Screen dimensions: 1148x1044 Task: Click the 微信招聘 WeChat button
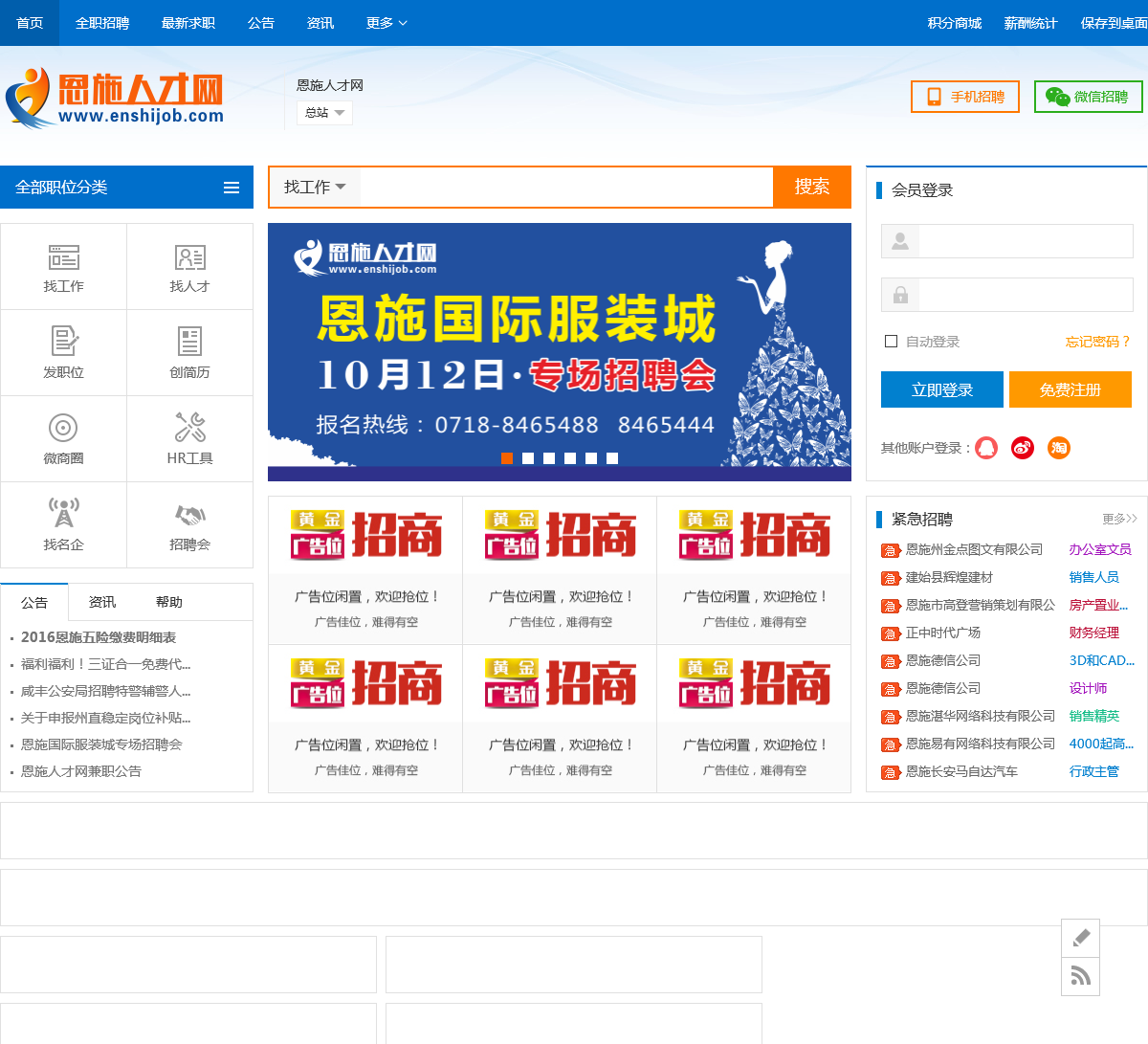point(1089,97)
